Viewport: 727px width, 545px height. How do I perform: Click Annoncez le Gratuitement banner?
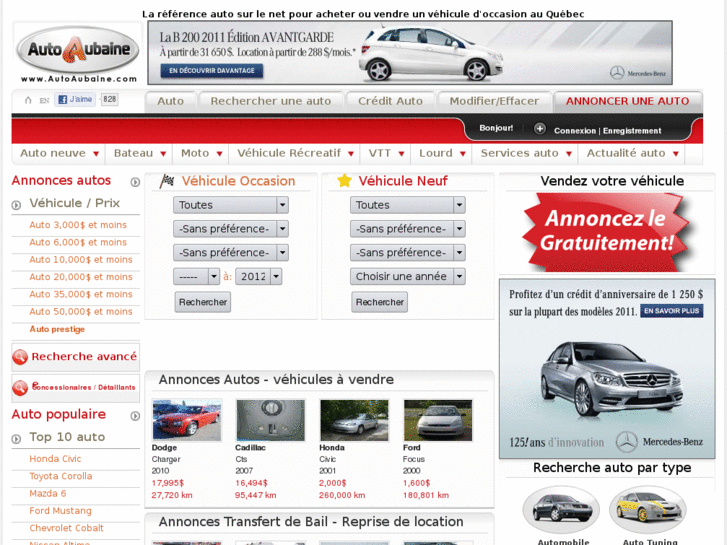point(607,232)
